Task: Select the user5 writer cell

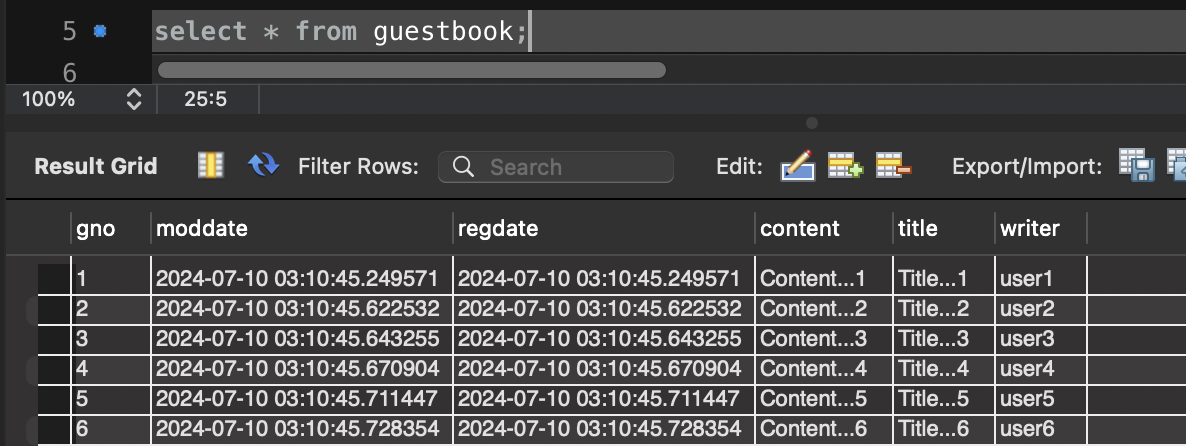Action: click(x=1041, y=398)
